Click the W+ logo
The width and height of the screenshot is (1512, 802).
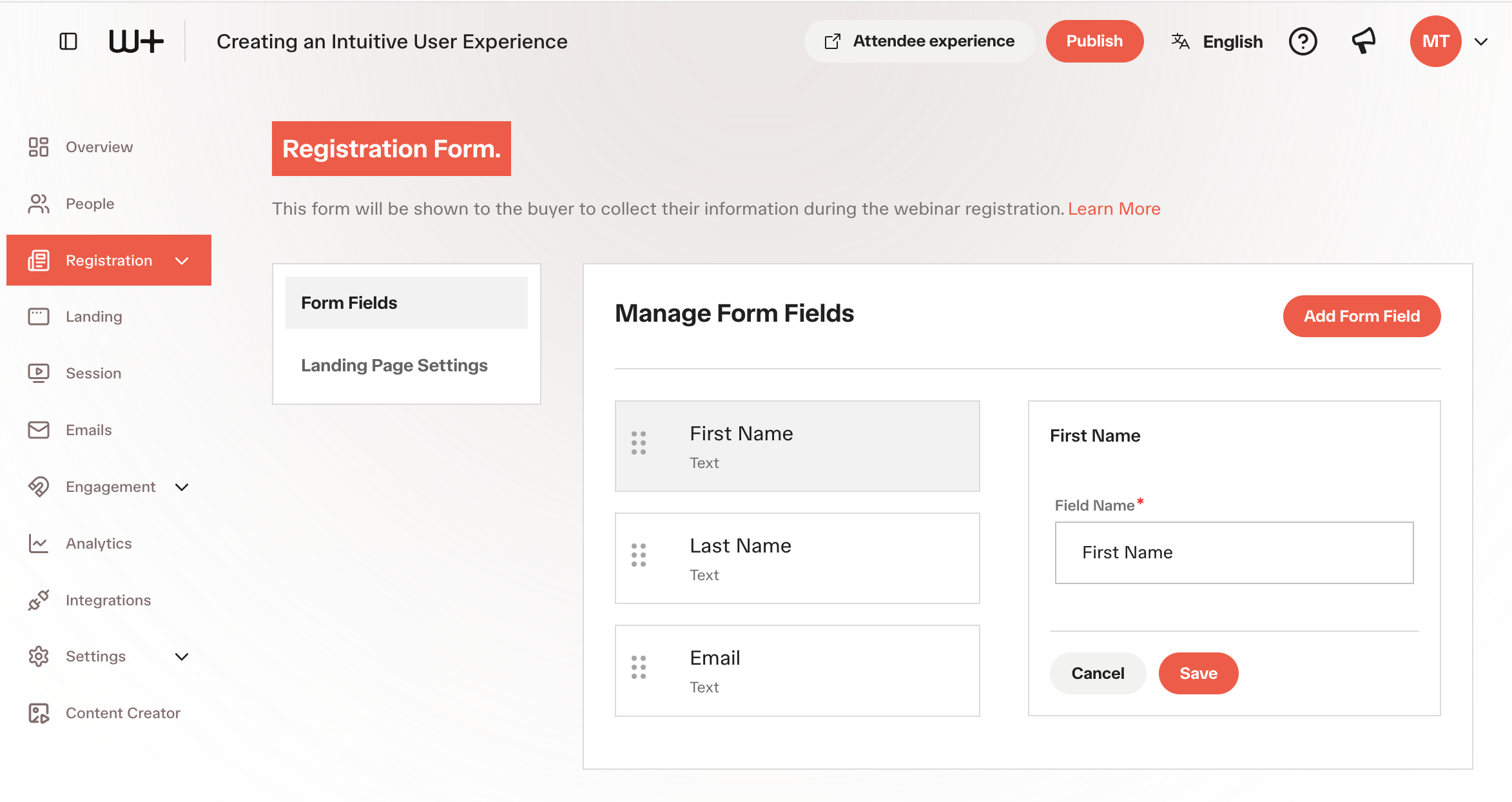point(136,41)
